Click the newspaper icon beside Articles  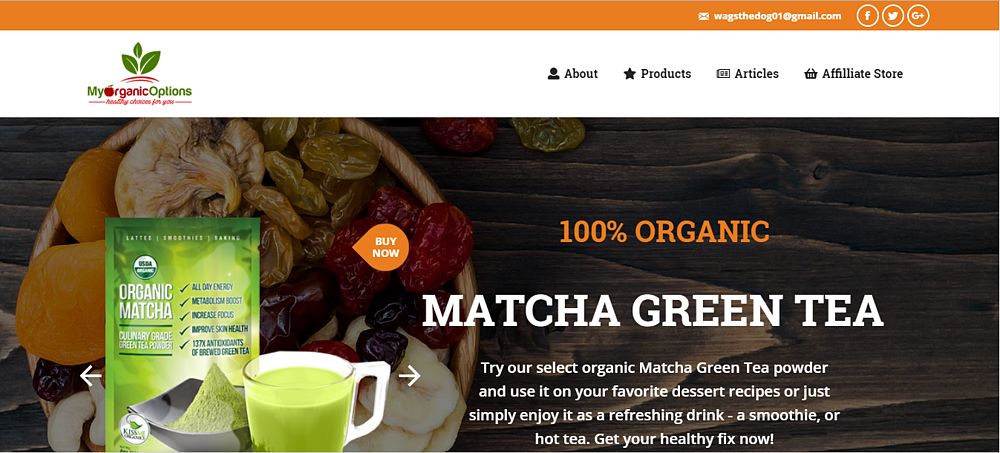(723, 73)
